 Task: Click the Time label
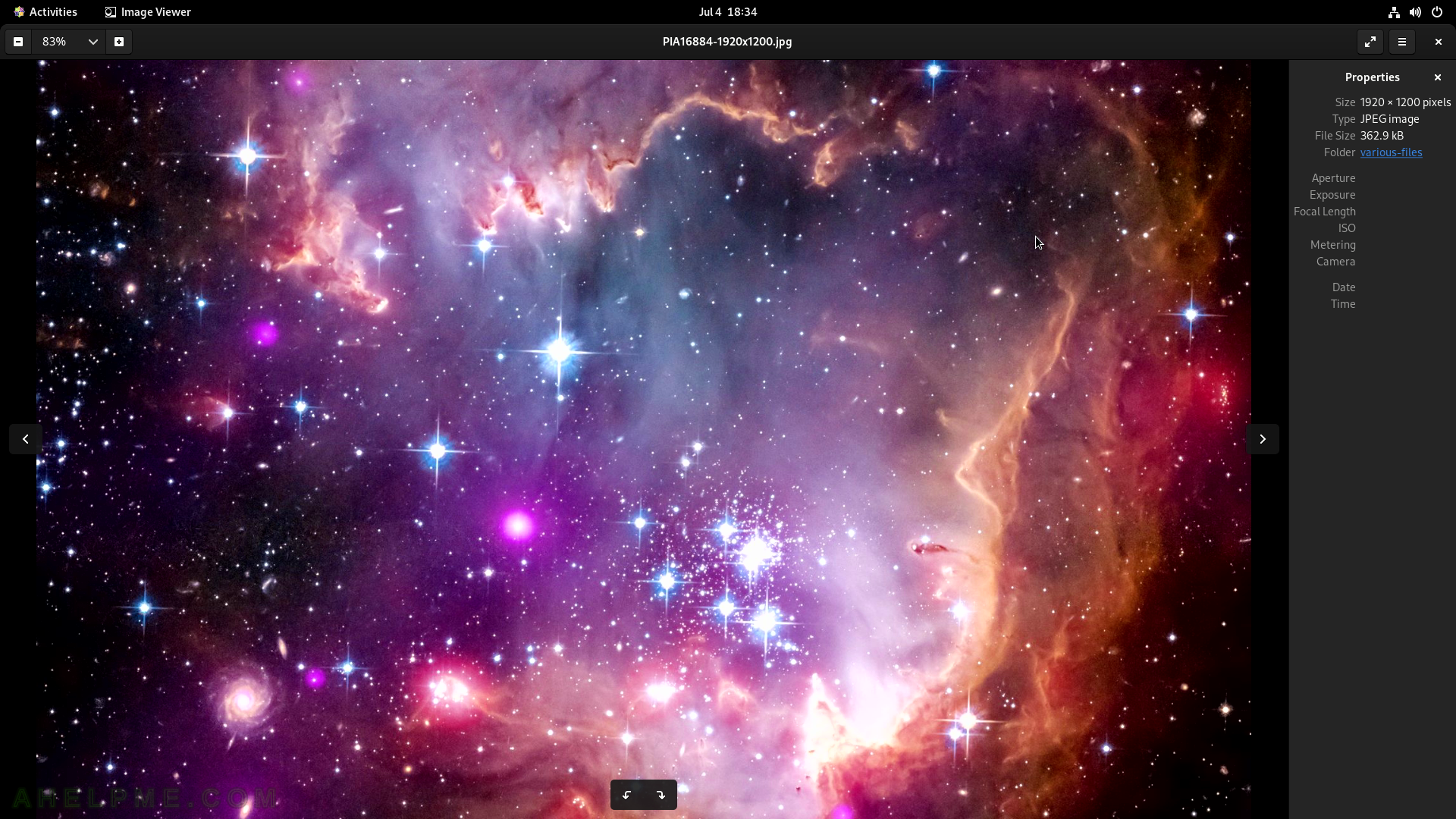[1343, 304]
